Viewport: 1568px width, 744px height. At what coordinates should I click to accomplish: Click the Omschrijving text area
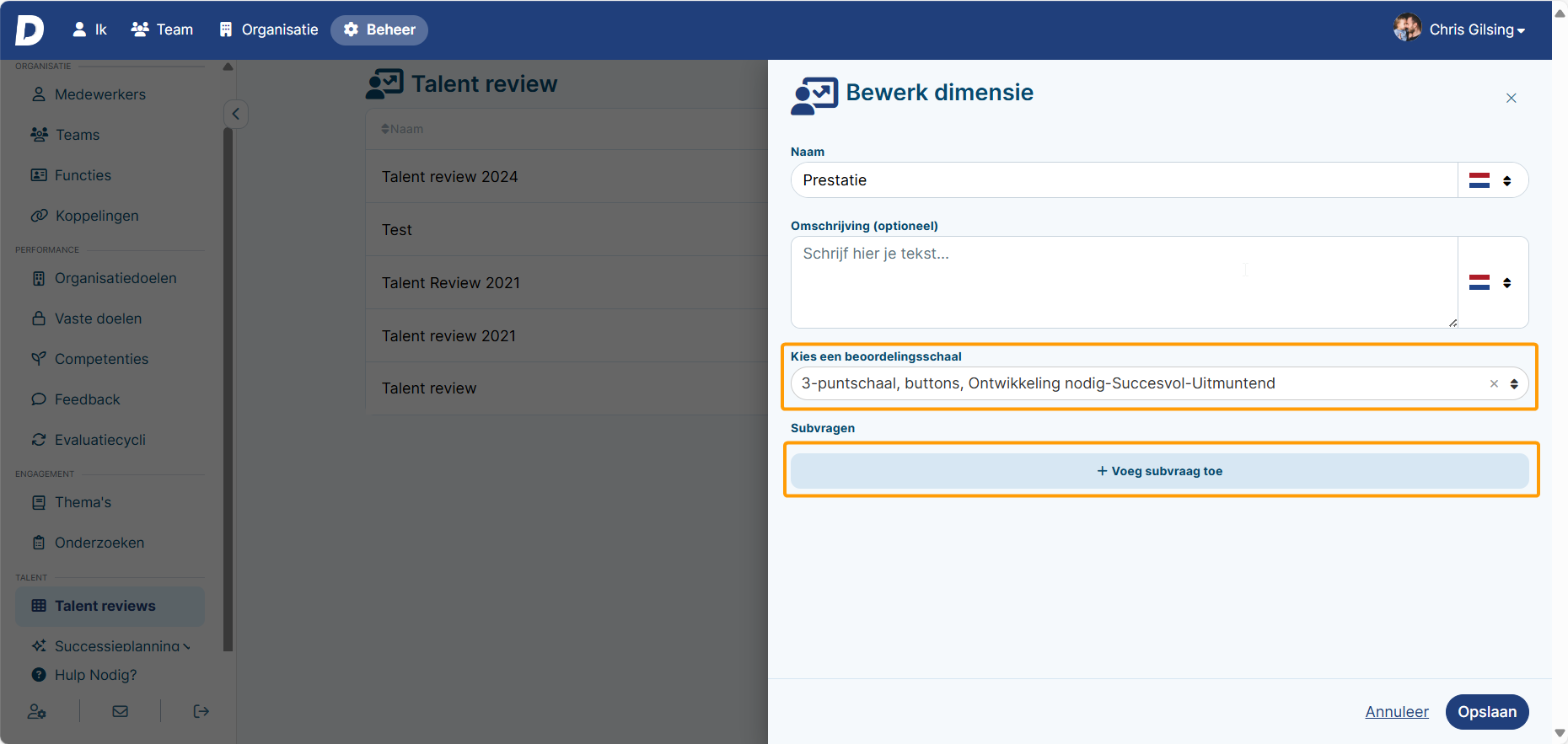pyautogui.click(x=1125, y=282)
